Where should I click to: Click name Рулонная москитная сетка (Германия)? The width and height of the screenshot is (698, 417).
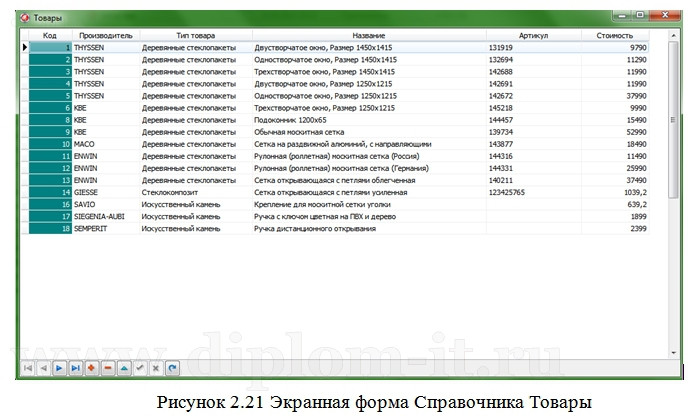pos(369,168)
